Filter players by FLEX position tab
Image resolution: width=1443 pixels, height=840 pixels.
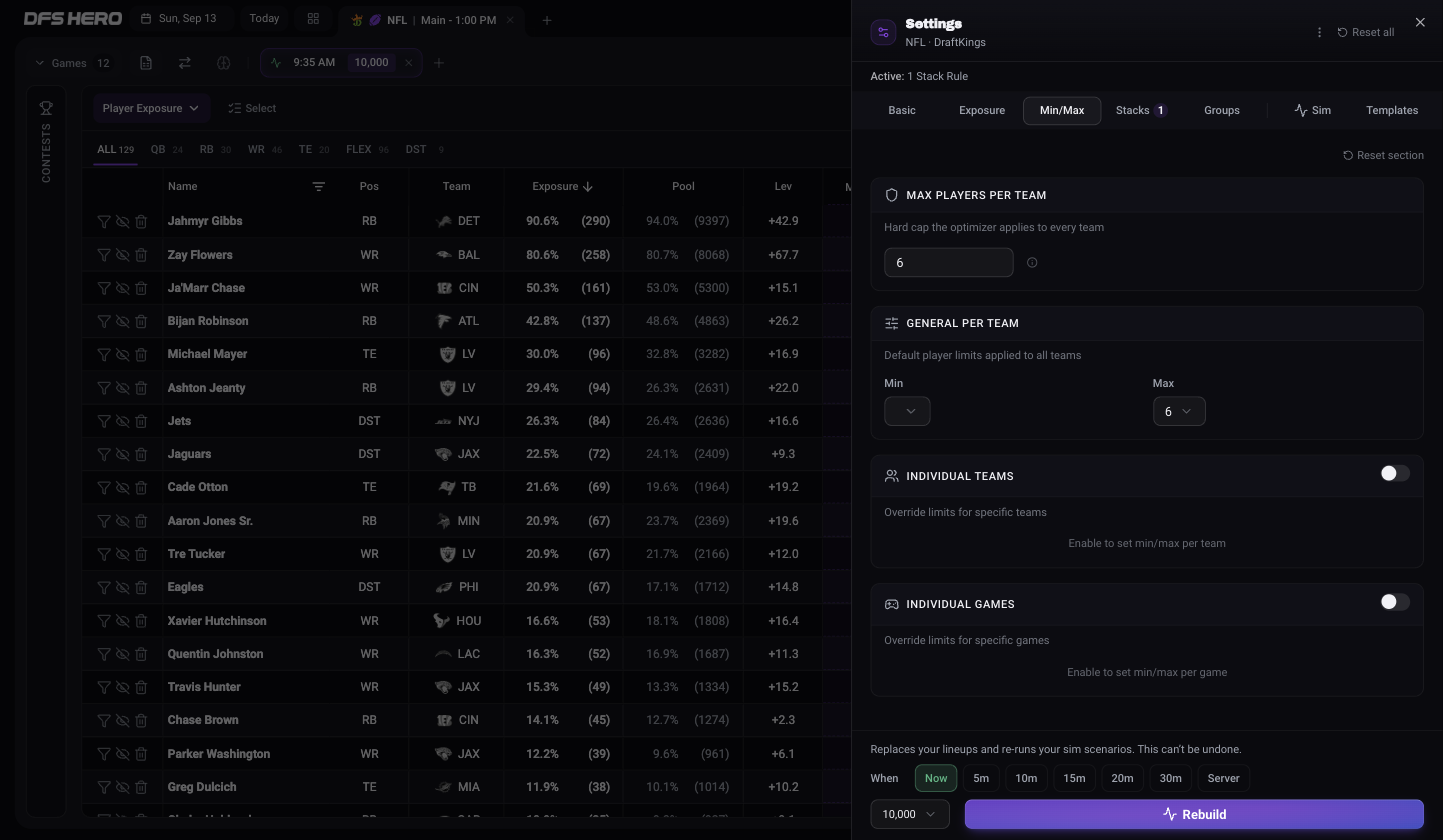(367, 150)
